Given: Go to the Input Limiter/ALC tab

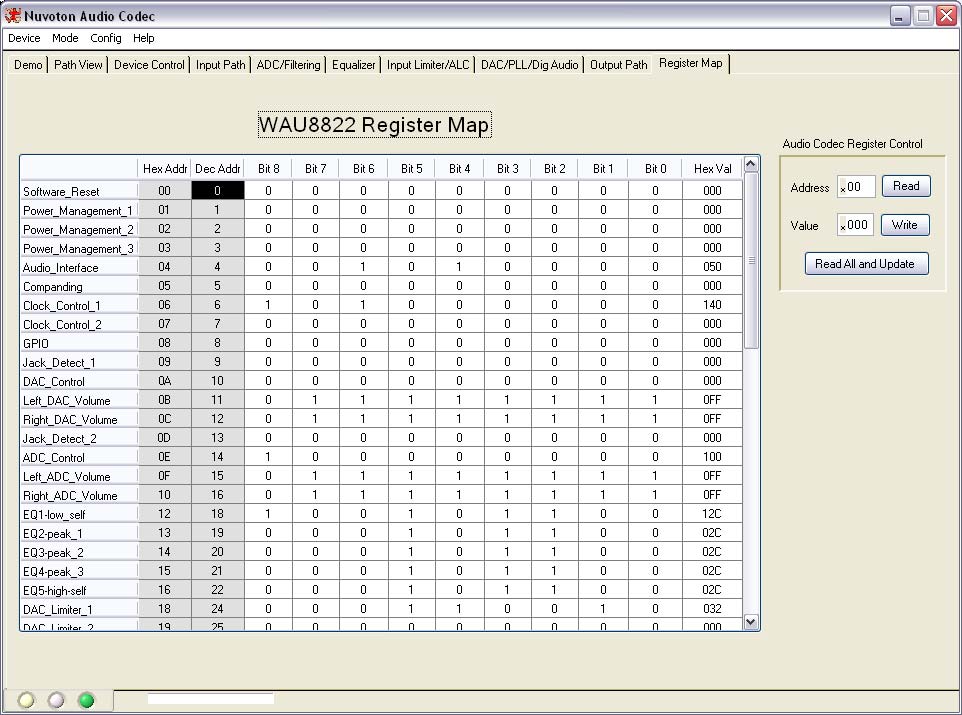Looking at the screenshot, I should click(x=428, y=65).
